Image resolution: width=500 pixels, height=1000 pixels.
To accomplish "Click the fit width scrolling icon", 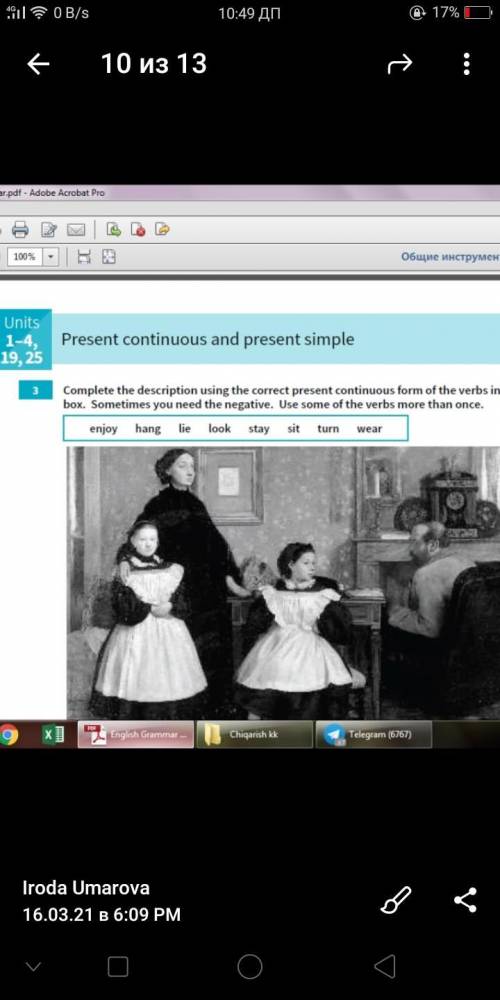I will (x=84, y=257).
